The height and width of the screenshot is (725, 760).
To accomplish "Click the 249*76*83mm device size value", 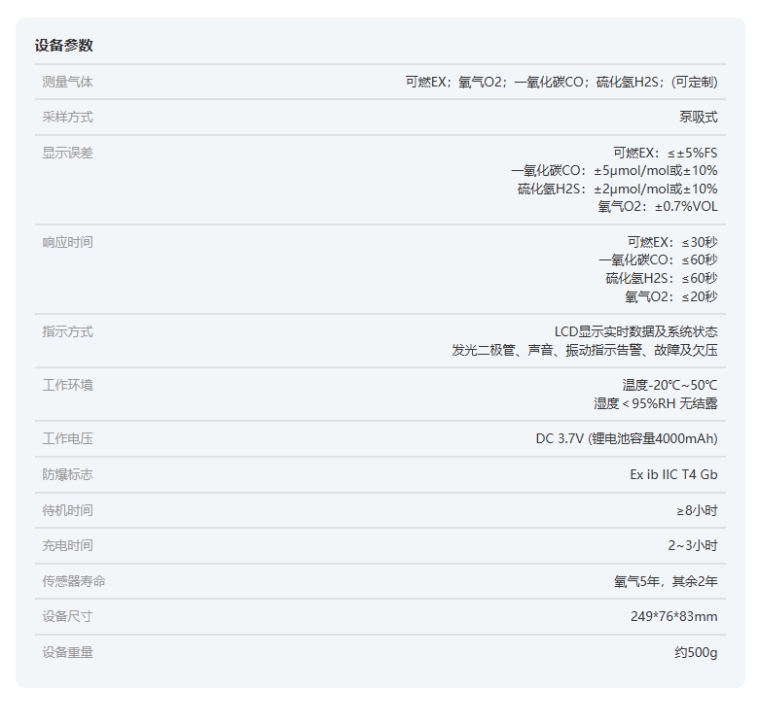I will coord(673,616).
